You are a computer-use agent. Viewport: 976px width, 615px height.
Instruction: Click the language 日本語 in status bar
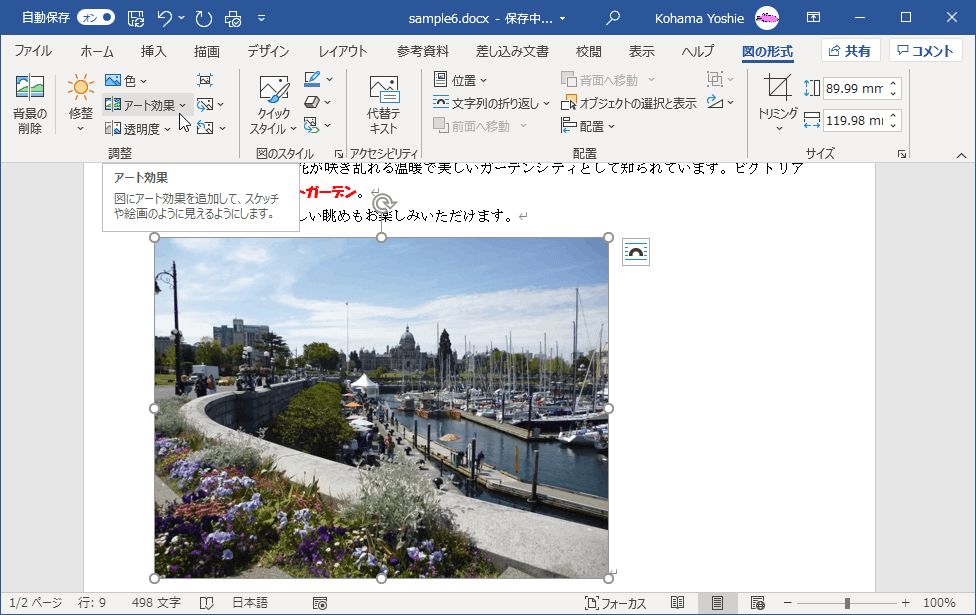pyautogui.click(x=250, y=603)
